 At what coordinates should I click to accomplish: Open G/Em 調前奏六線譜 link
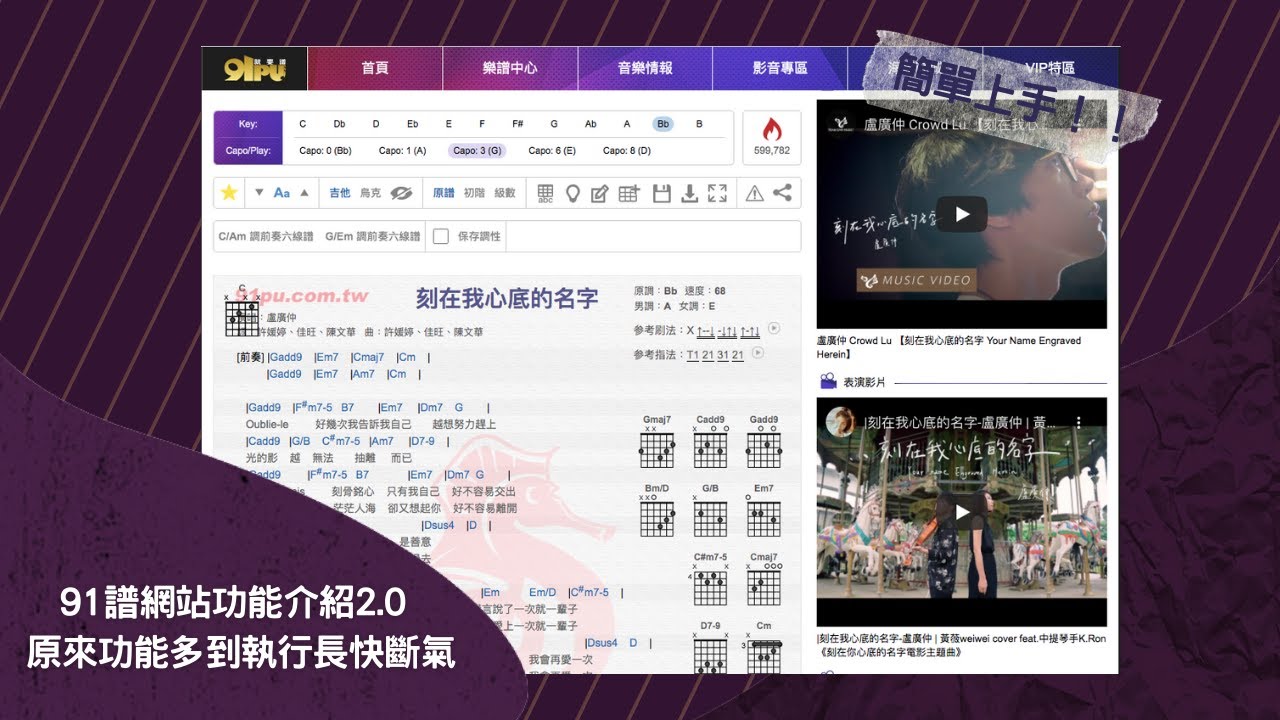(x=373, y=237)
